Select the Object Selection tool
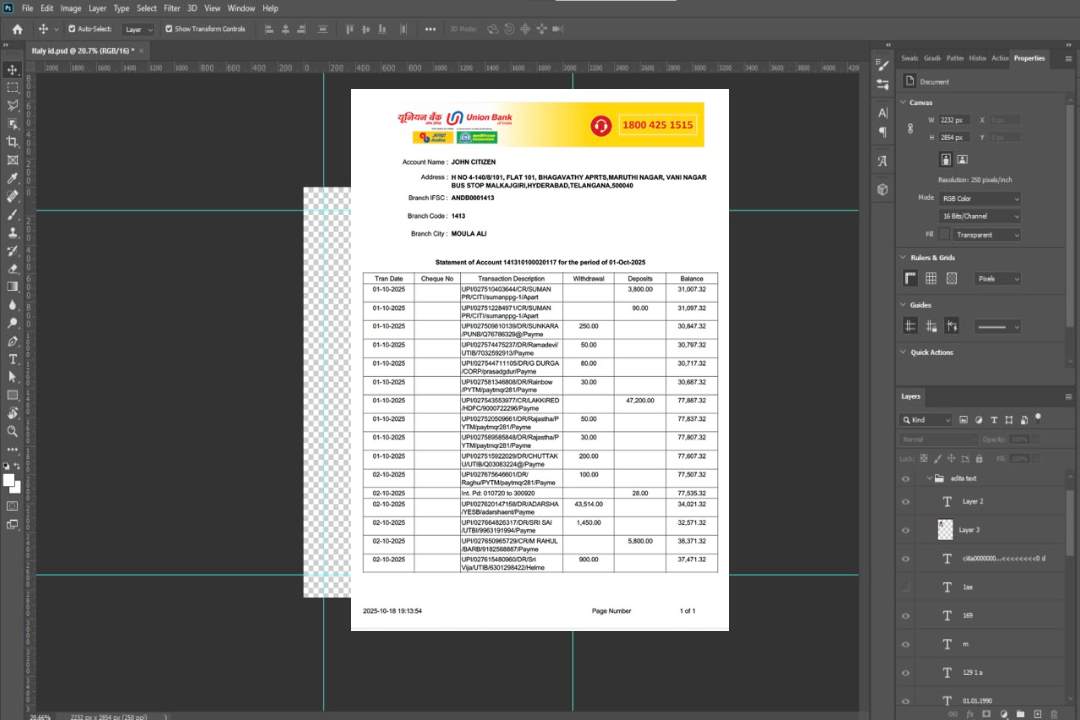The height and width of the screenshot is (720, 1080). pyautogui.click(x=12, y=124)
